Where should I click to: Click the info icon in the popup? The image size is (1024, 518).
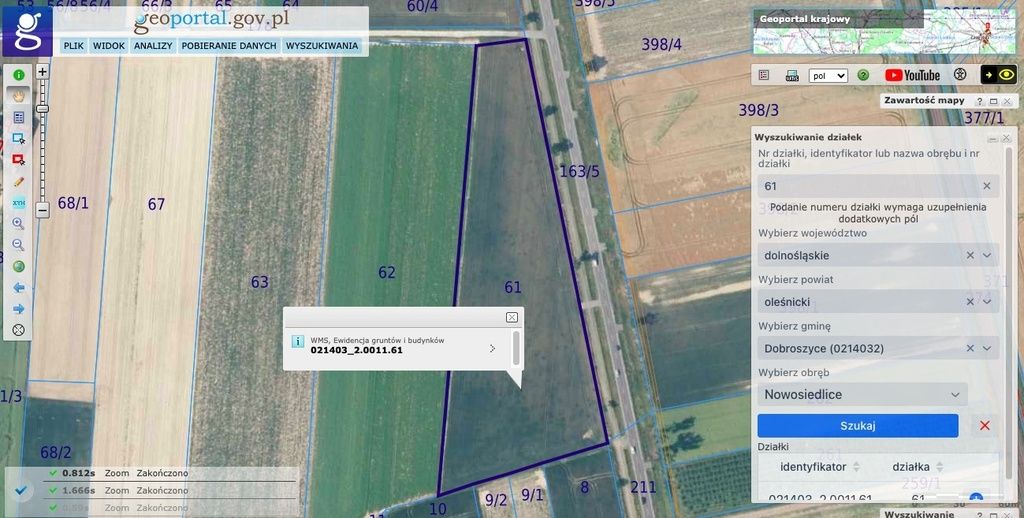pyautogui.click(x=298, y=342)
